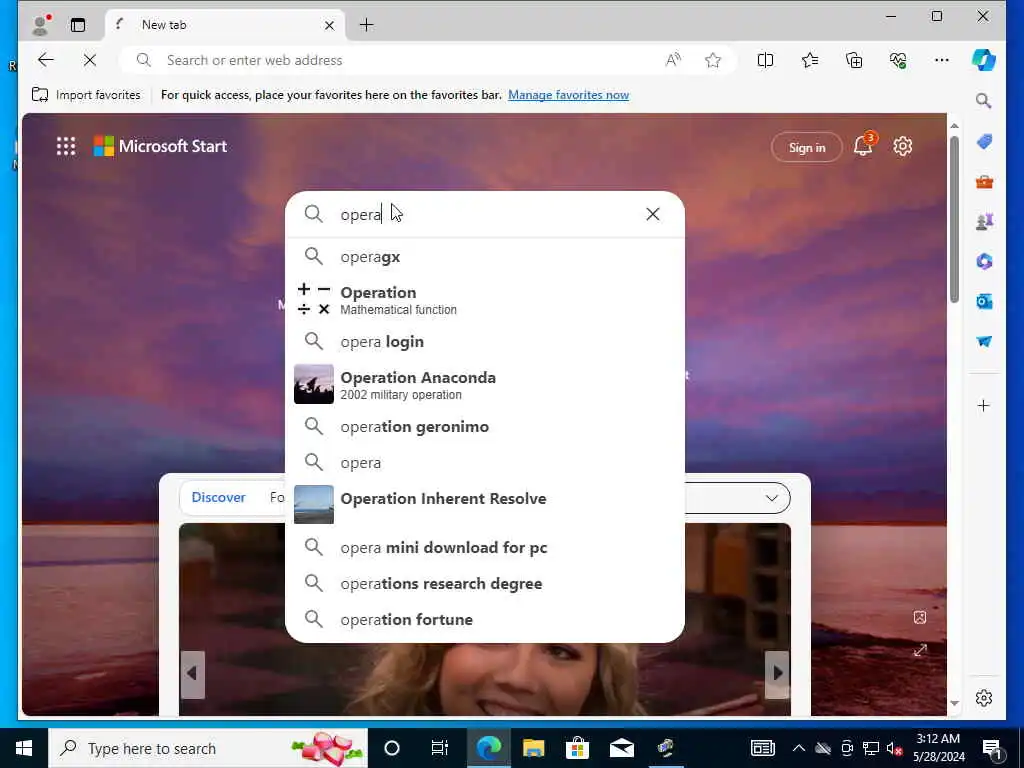Open a new tab with plus button

coord(366,25)
